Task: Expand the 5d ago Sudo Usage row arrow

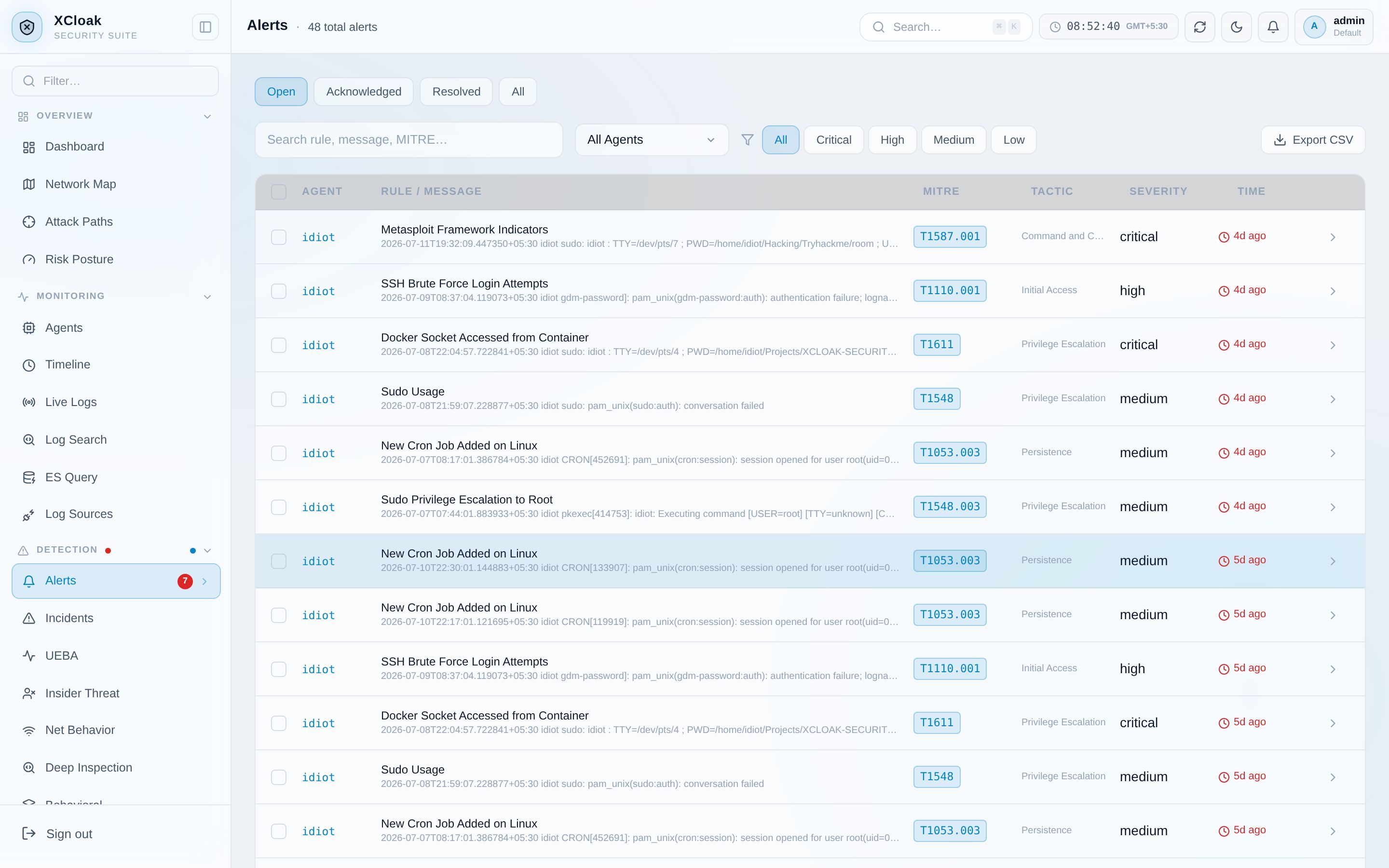Action: [x=1333, y=777]
